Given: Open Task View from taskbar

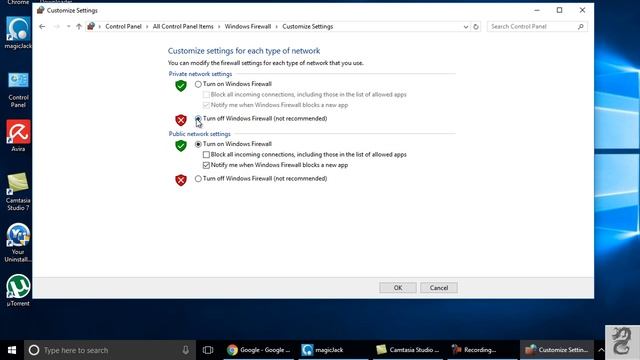Looking at the screenshot, I should (208, 350).
